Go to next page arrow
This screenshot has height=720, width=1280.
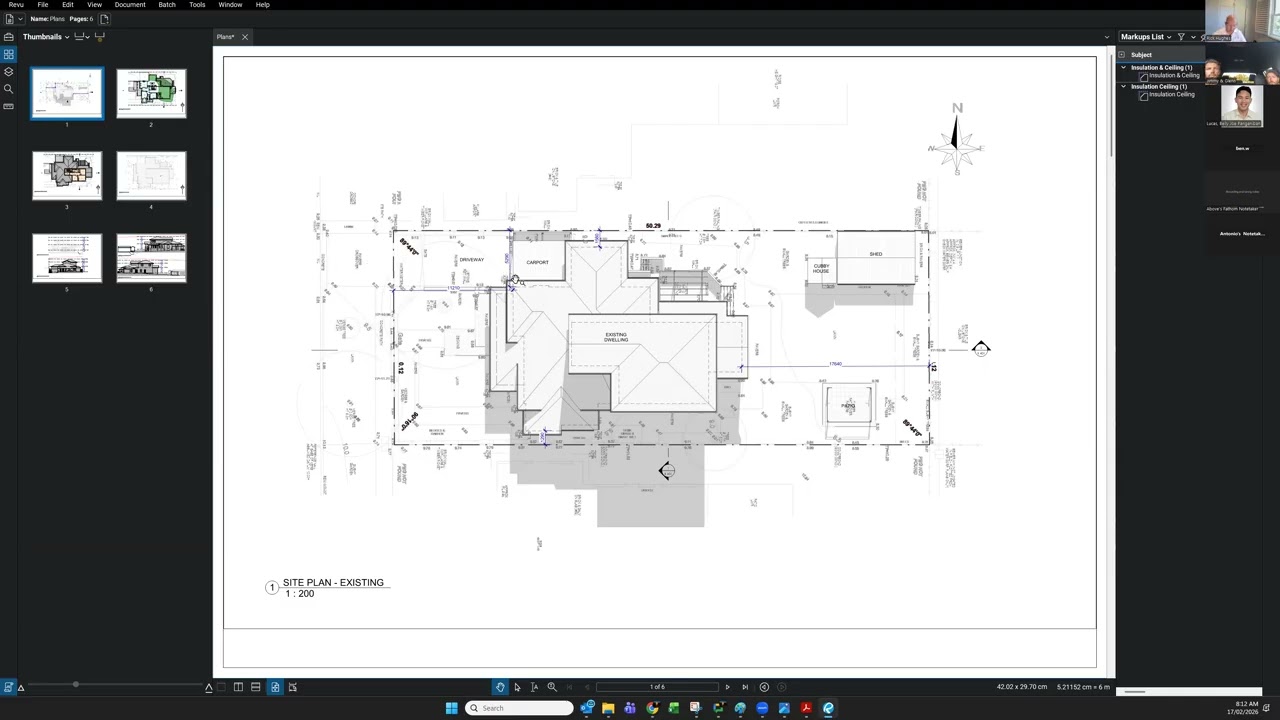(727, 687)
